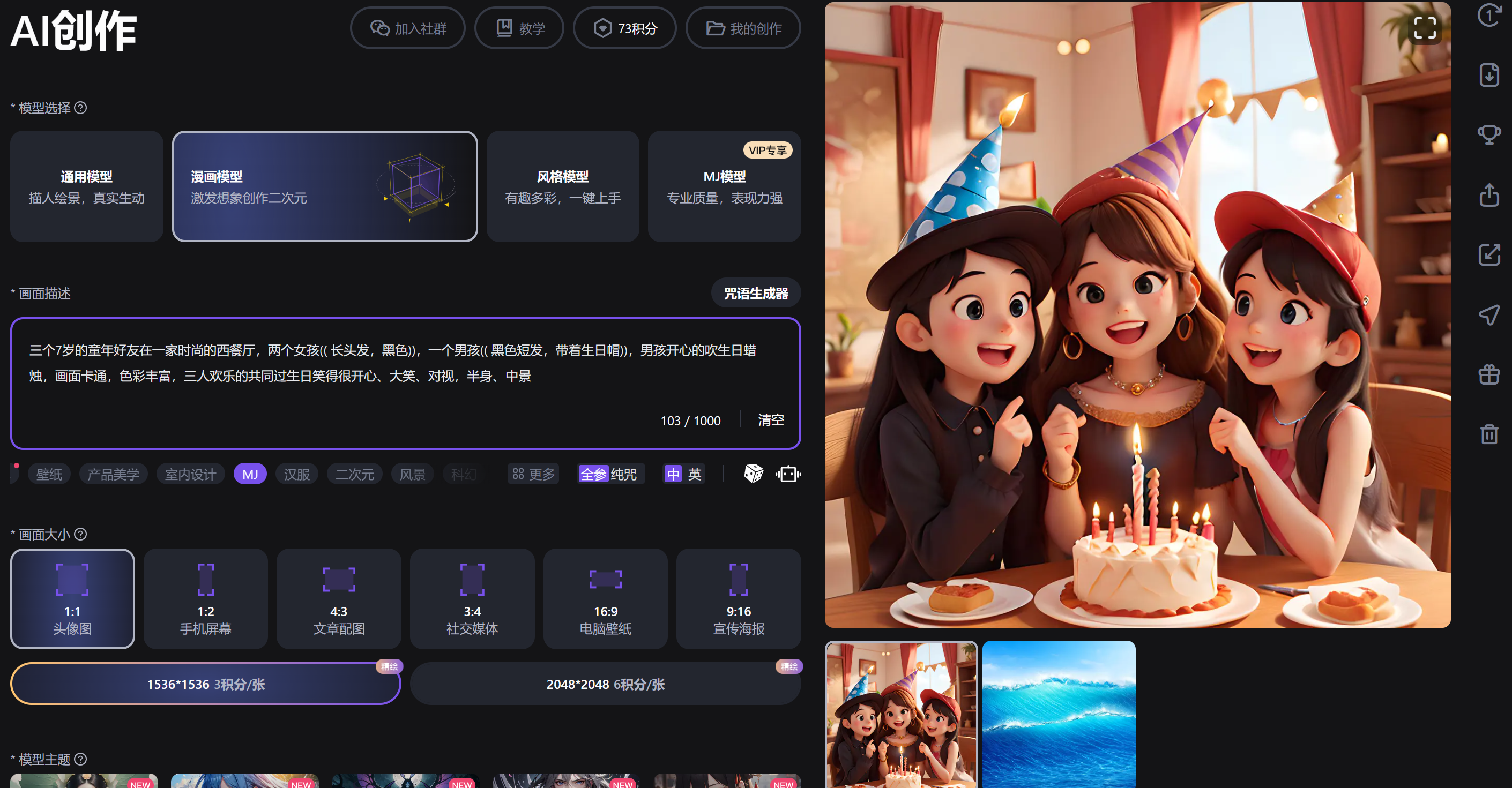
Task: Click the paper plane send icon
Action: [x=1489, y=315]
